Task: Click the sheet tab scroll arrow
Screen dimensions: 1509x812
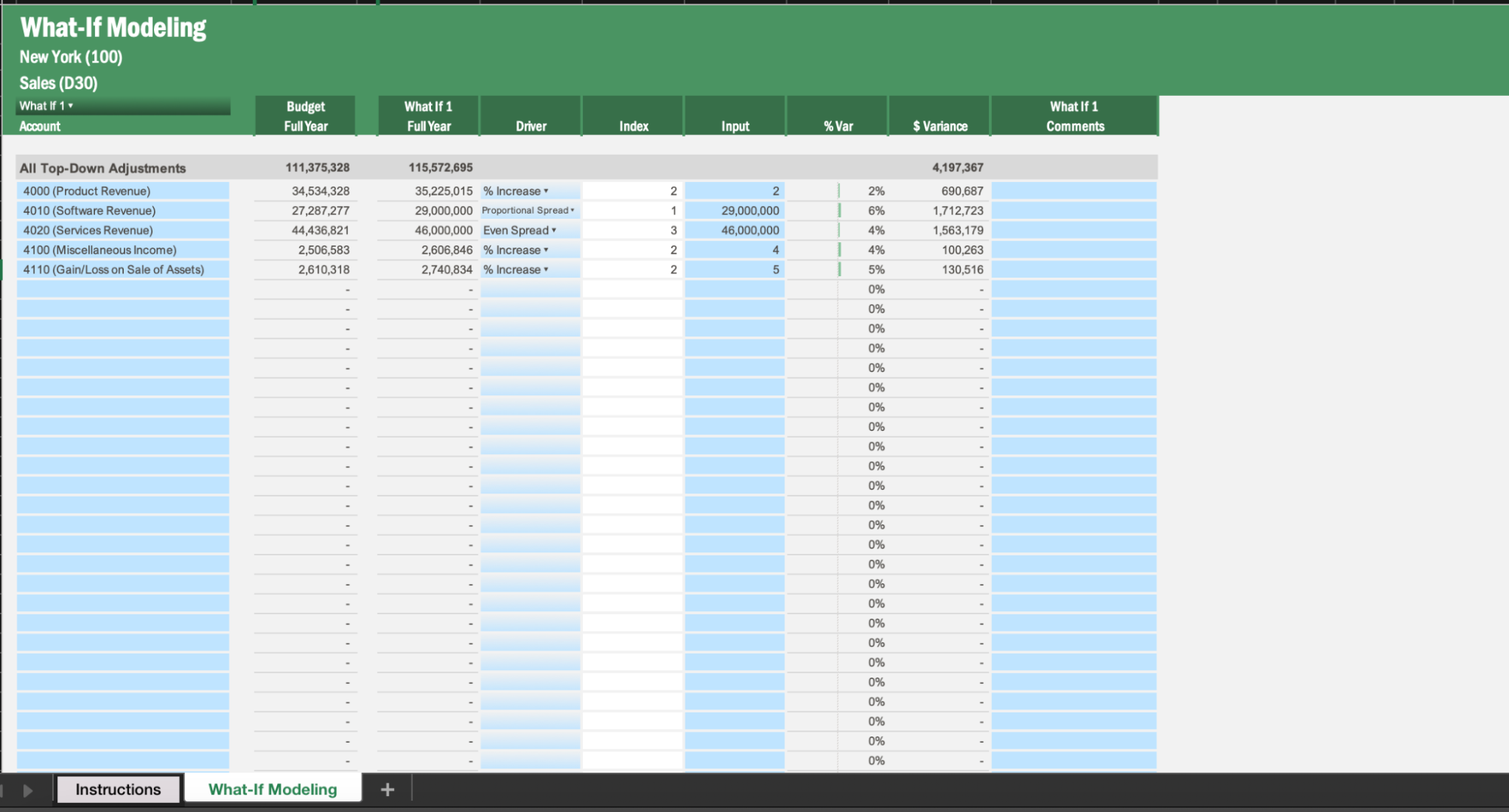Action: 28,790
